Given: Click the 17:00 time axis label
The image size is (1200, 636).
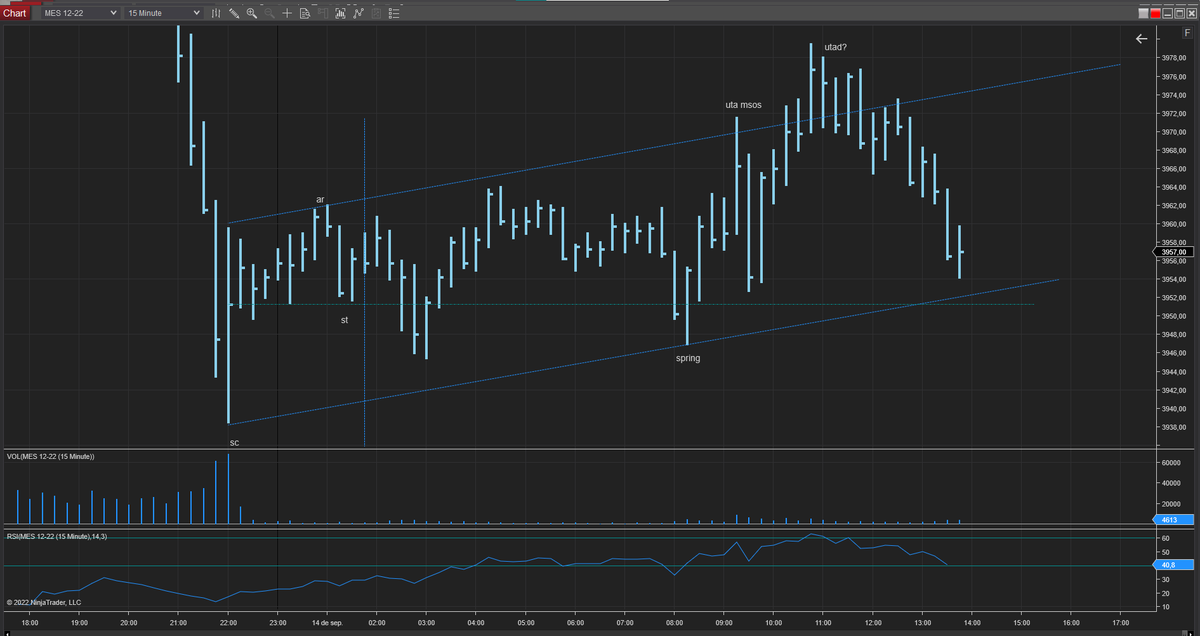Looking at the screenshot, I should coord(1119,622).
